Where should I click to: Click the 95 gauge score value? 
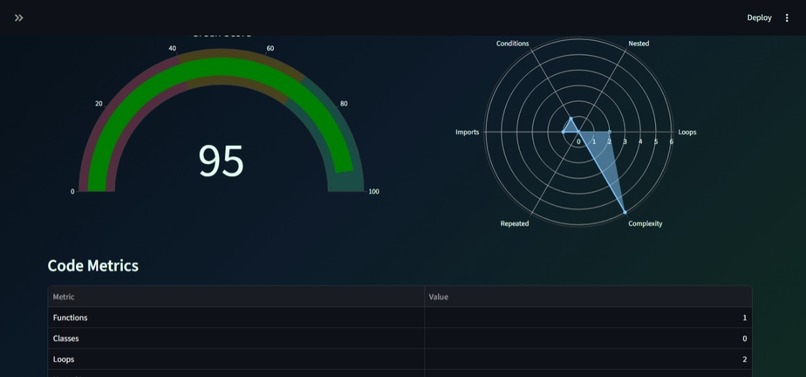pyautogui.click(x=221, y=161)
